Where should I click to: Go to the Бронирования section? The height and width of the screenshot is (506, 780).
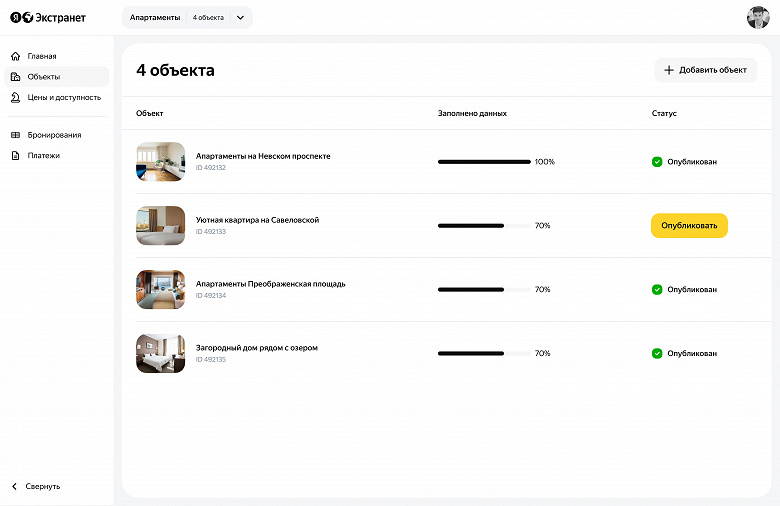coord(54,135)
